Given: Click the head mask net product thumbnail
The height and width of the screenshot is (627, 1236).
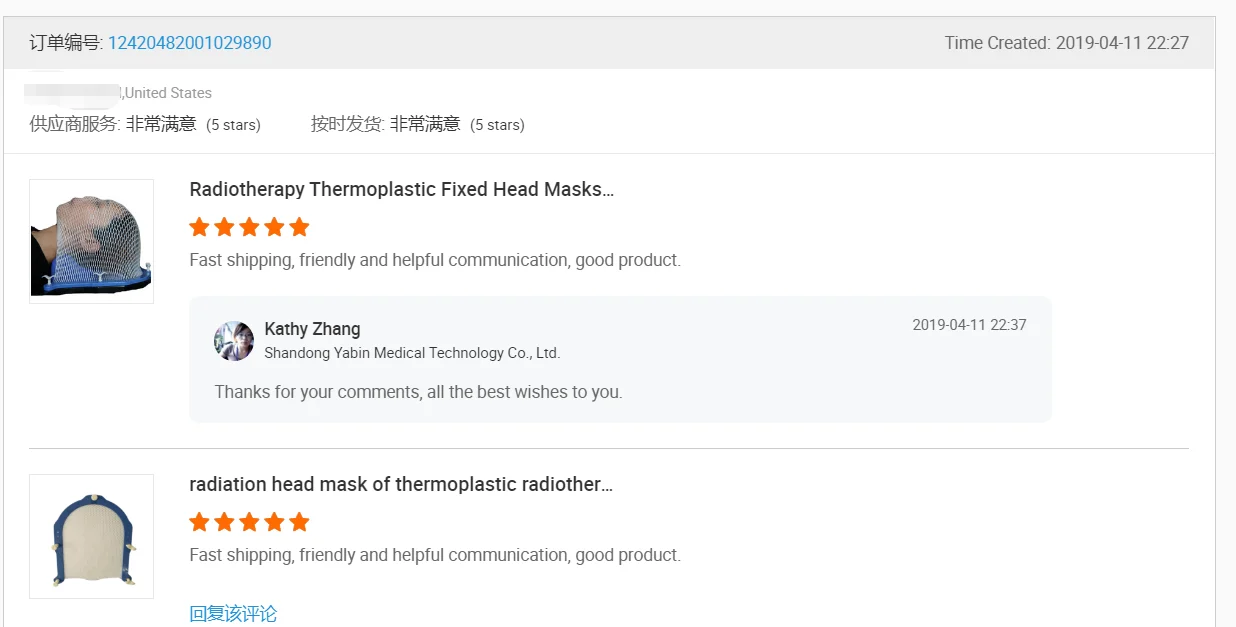Looking at the screenshot, I should pos(91,241).
